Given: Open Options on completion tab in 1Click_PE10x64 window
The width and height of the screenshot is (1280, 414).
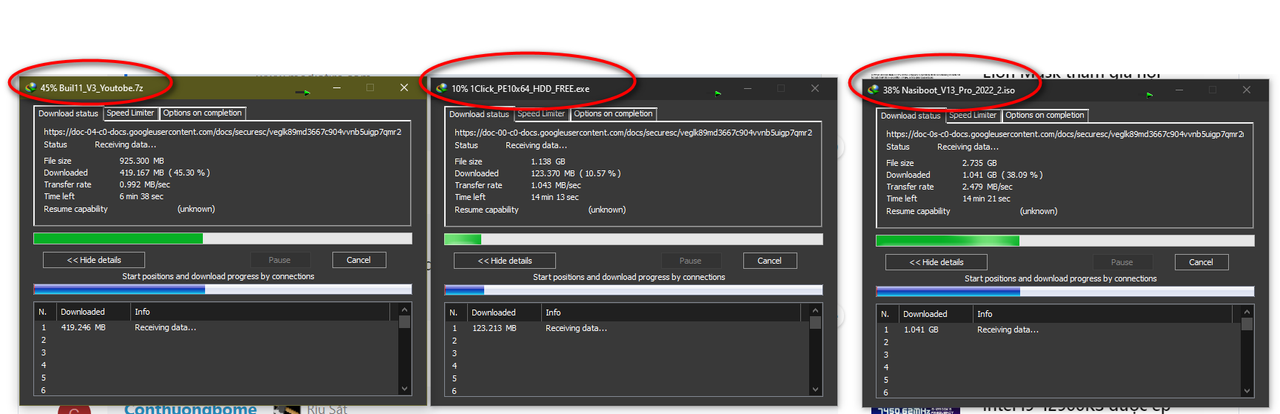Looking at the screenshot, I should (x=613, y=114).
